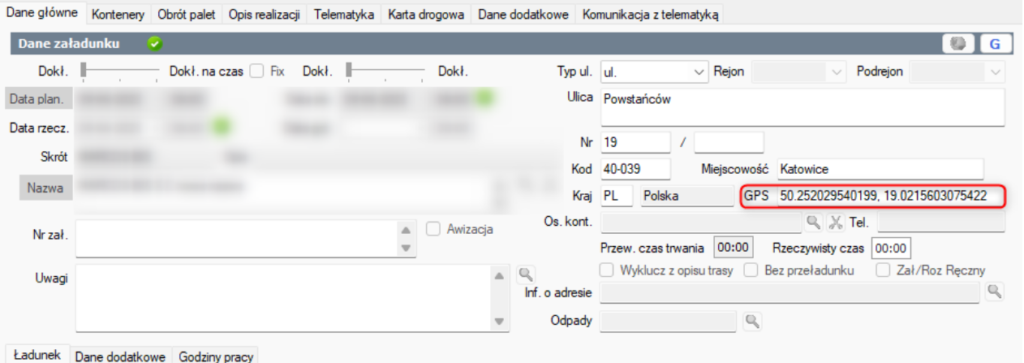Viewport: 1024px width, 363px height.
Task: Click the G button in header bar
Action: coord(996,44)
